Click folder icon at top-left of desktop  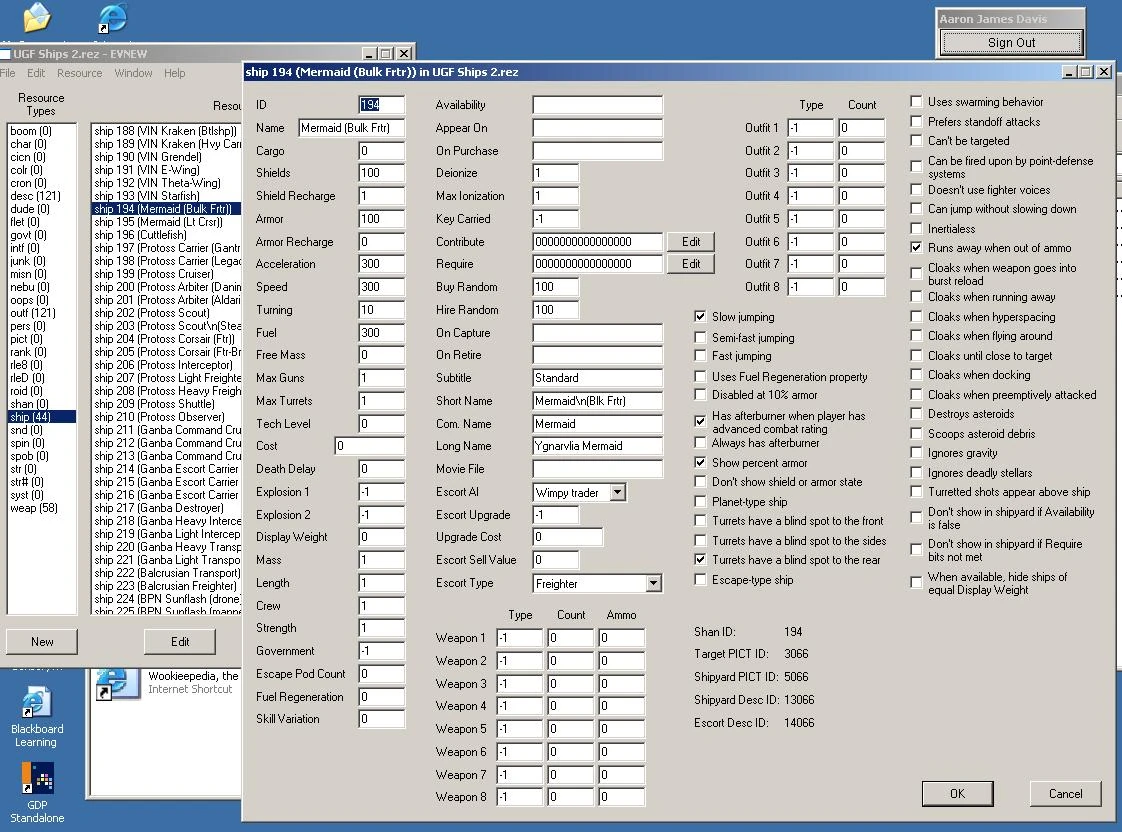coord(36,17)
